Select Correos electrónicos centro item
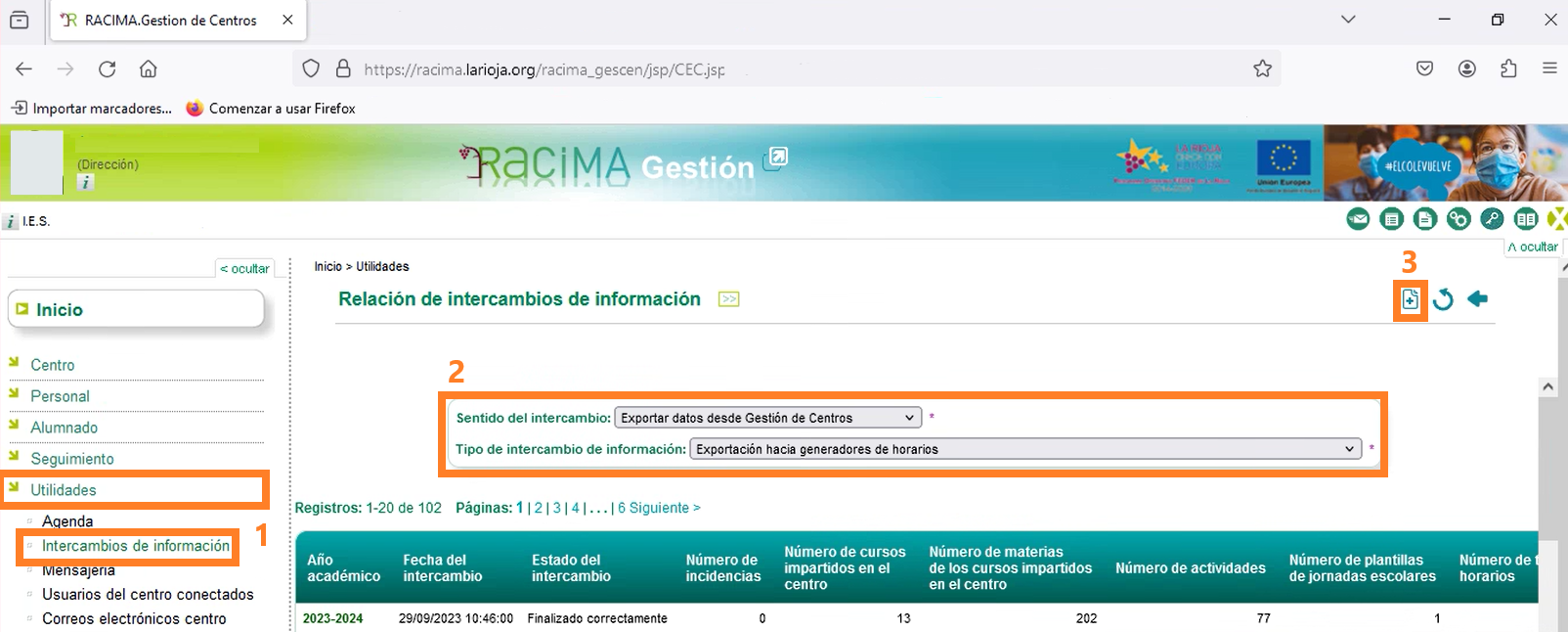Viewport: 1568px width, 632px height. (134, 619)
